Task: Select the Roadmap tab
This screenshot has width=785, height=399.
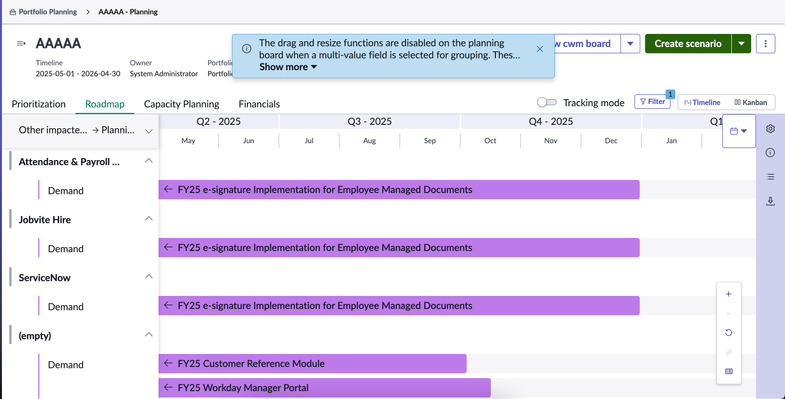Action: [105, 104]
